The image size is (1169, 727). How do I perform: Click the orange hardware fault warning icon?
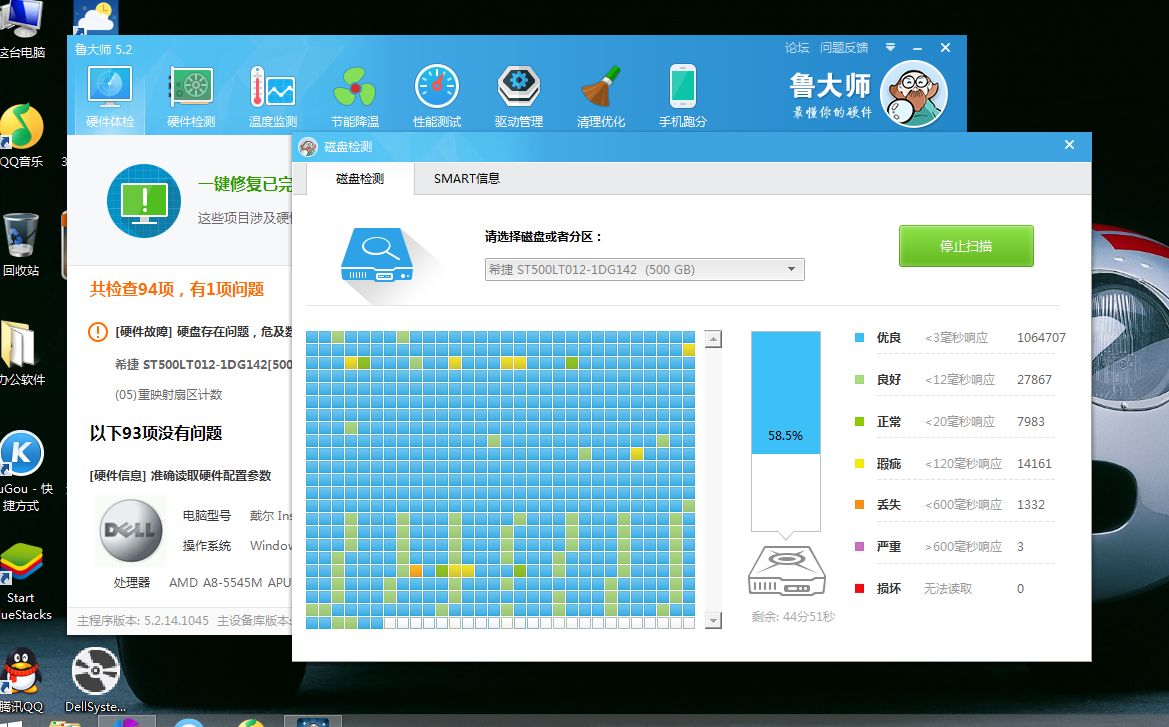coord(98,332)
